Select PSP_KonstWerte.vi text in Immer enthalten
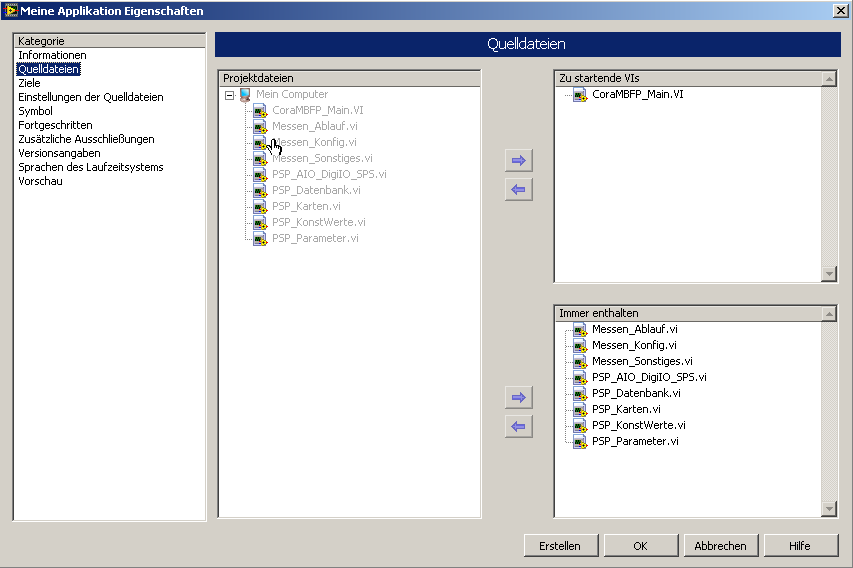The height and width of the screenshot is (568, 853). tap(639, 425)
